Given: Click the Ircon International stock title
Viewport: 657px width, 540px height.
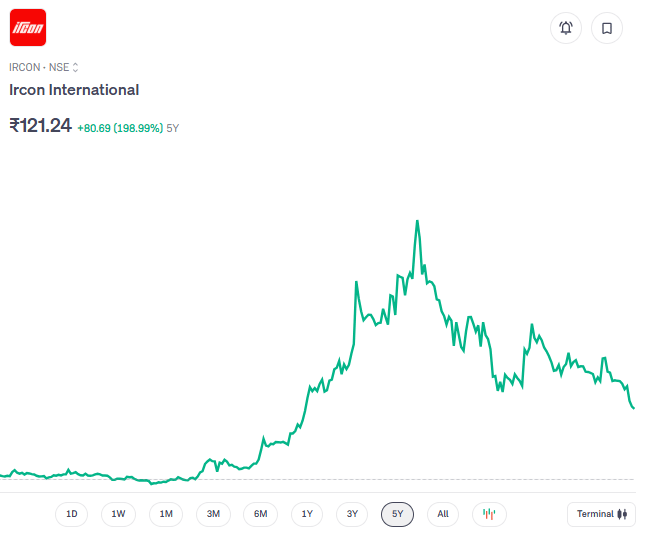Looking at the screenshot, I should click(74, 90).
